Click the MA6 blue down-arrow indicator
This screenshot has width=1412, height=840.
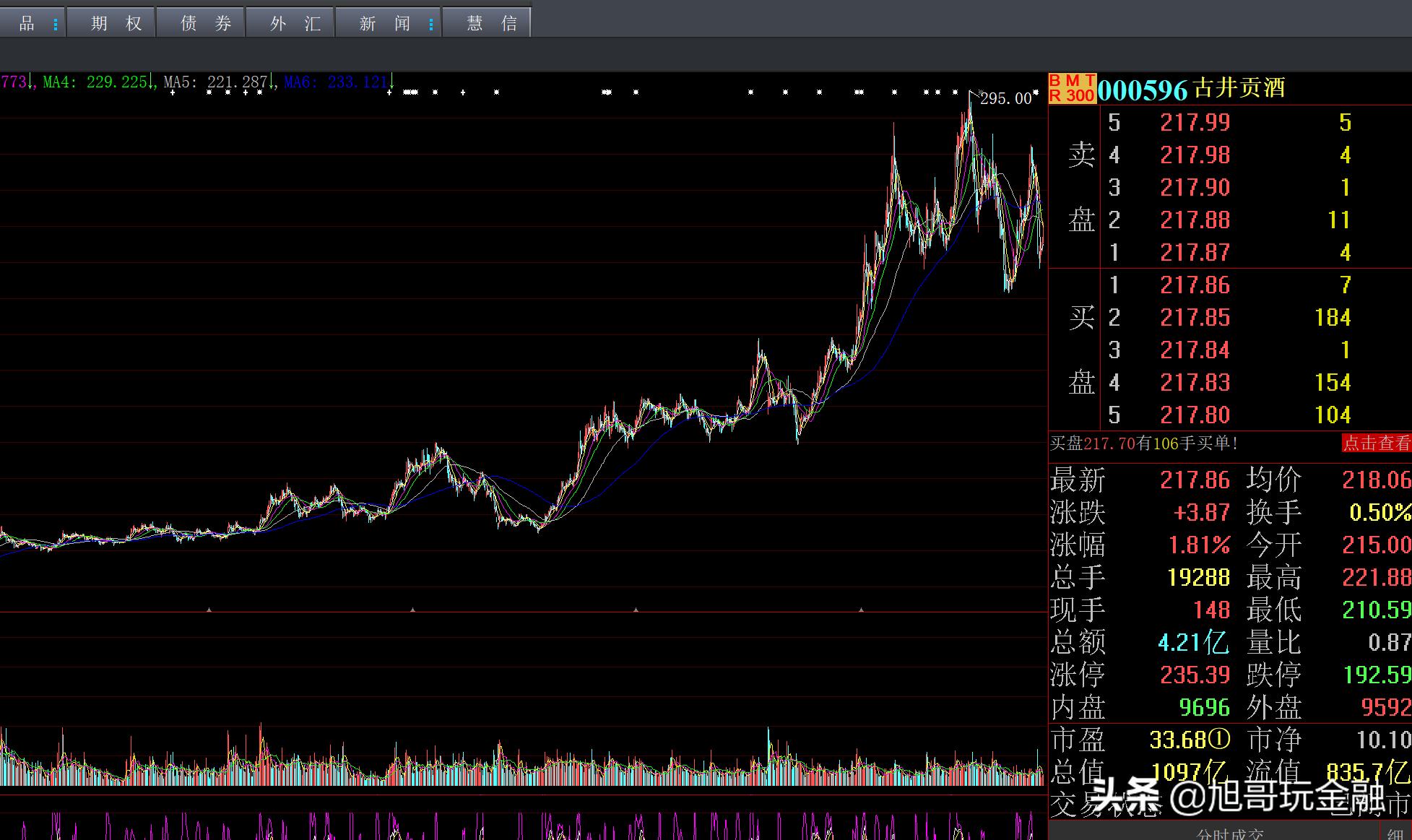point(391,82)
